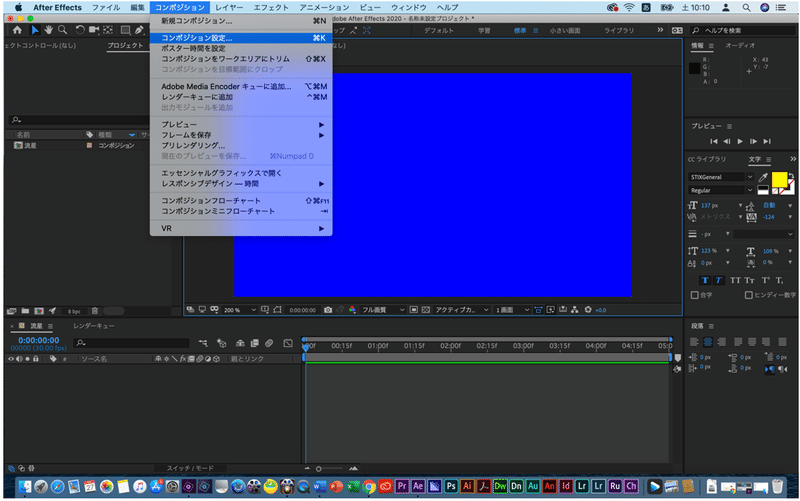Switch to the オーディオ panel tab
This screenshot has height=501, width=800.
tap(740, 45)
